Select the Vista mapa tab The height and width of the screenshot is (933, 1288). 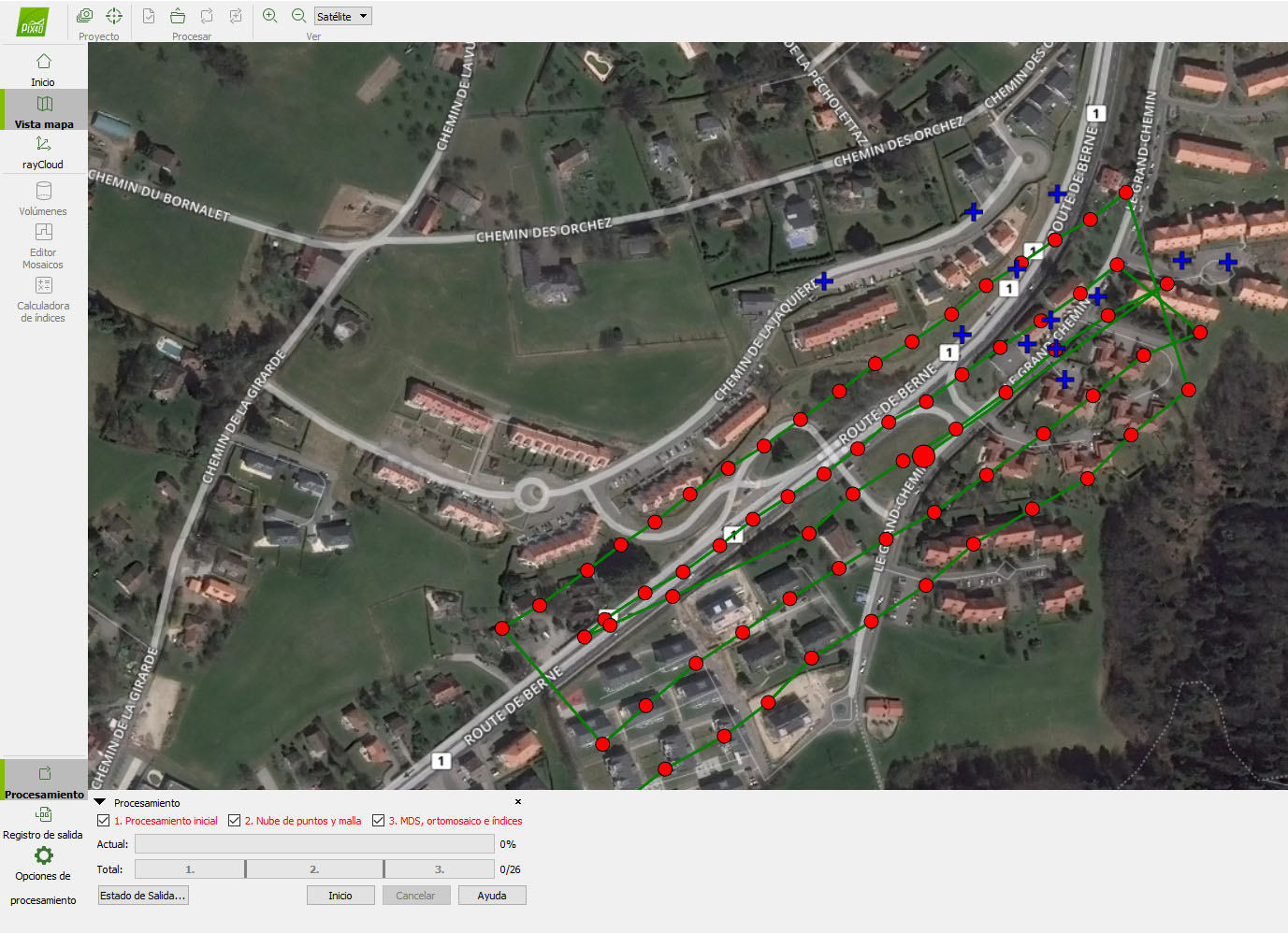click(43, 111)
